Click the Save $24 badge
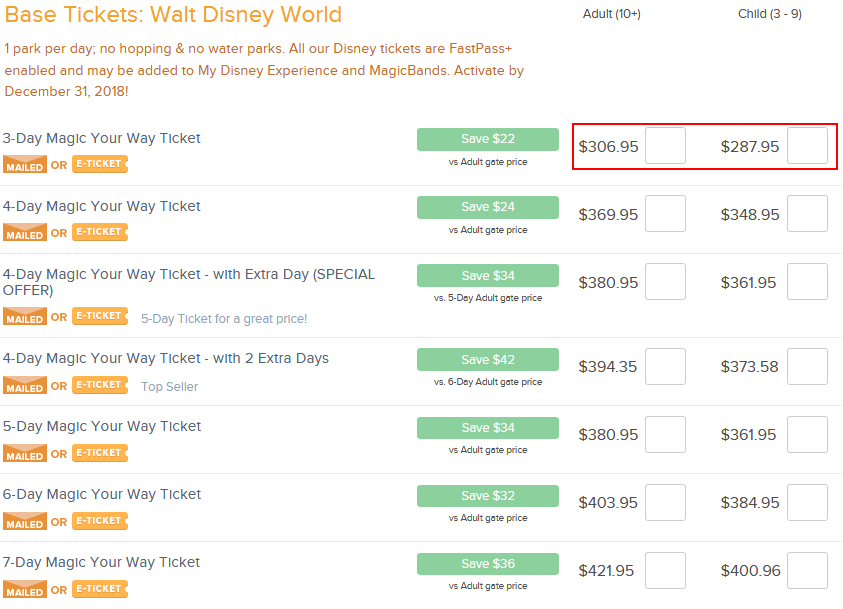This screenshot has width=843, height=609. coord(488,207)
